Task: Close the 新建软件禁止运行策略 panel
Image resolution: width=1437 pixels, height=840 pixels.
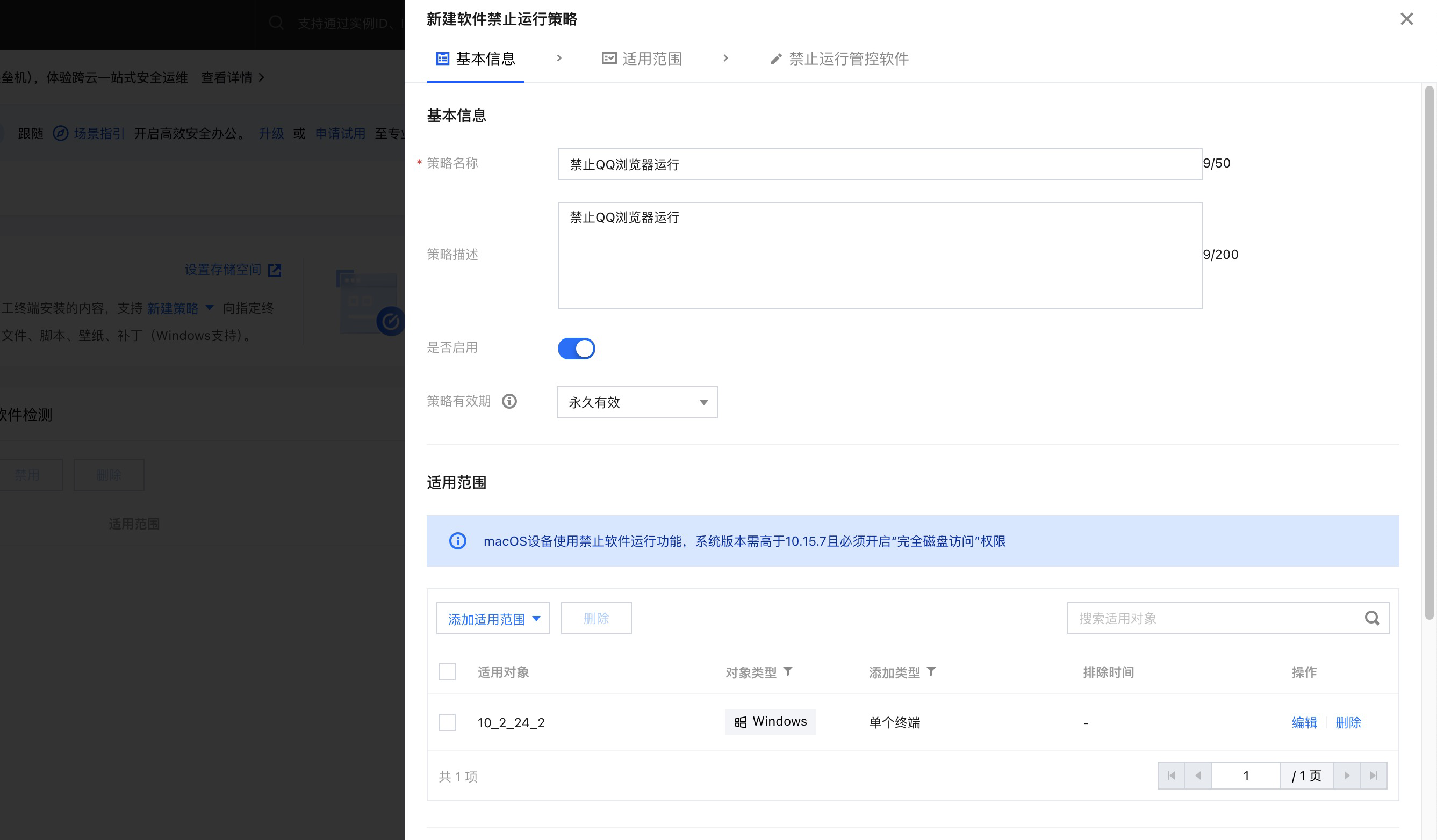Action: tap(1406, 19)
